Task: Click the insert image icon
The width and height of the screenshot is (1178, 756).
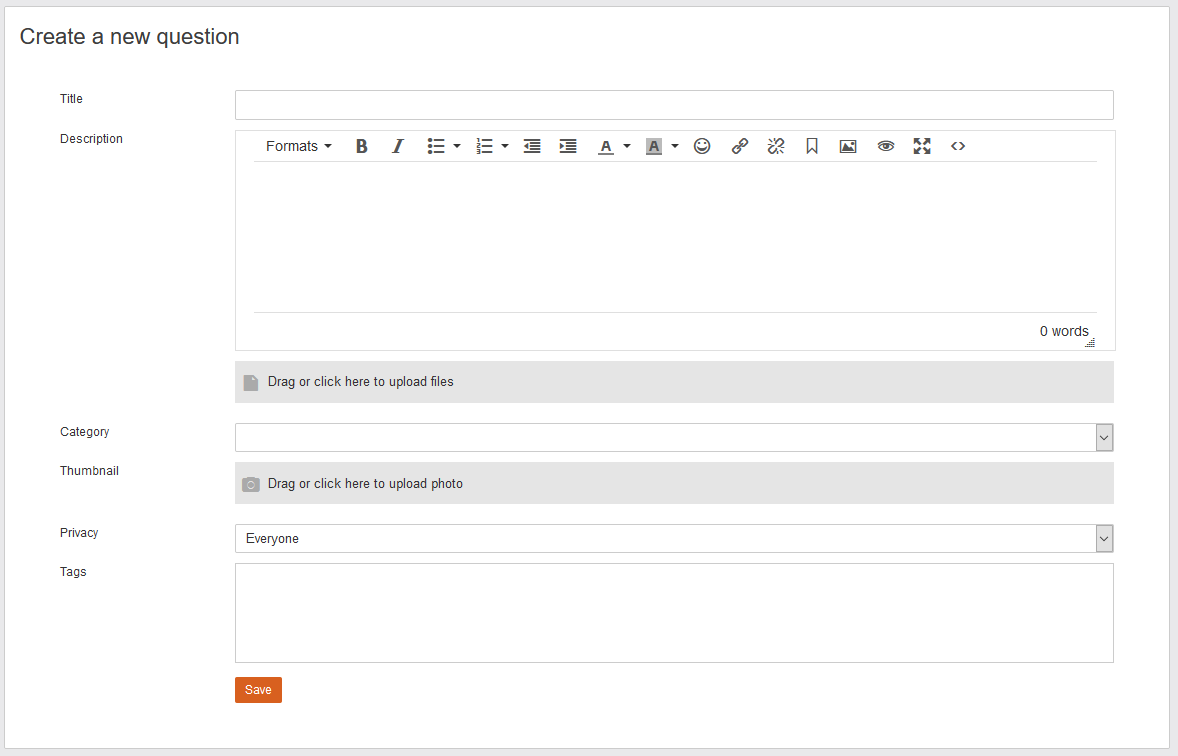Action: [848, 146]
